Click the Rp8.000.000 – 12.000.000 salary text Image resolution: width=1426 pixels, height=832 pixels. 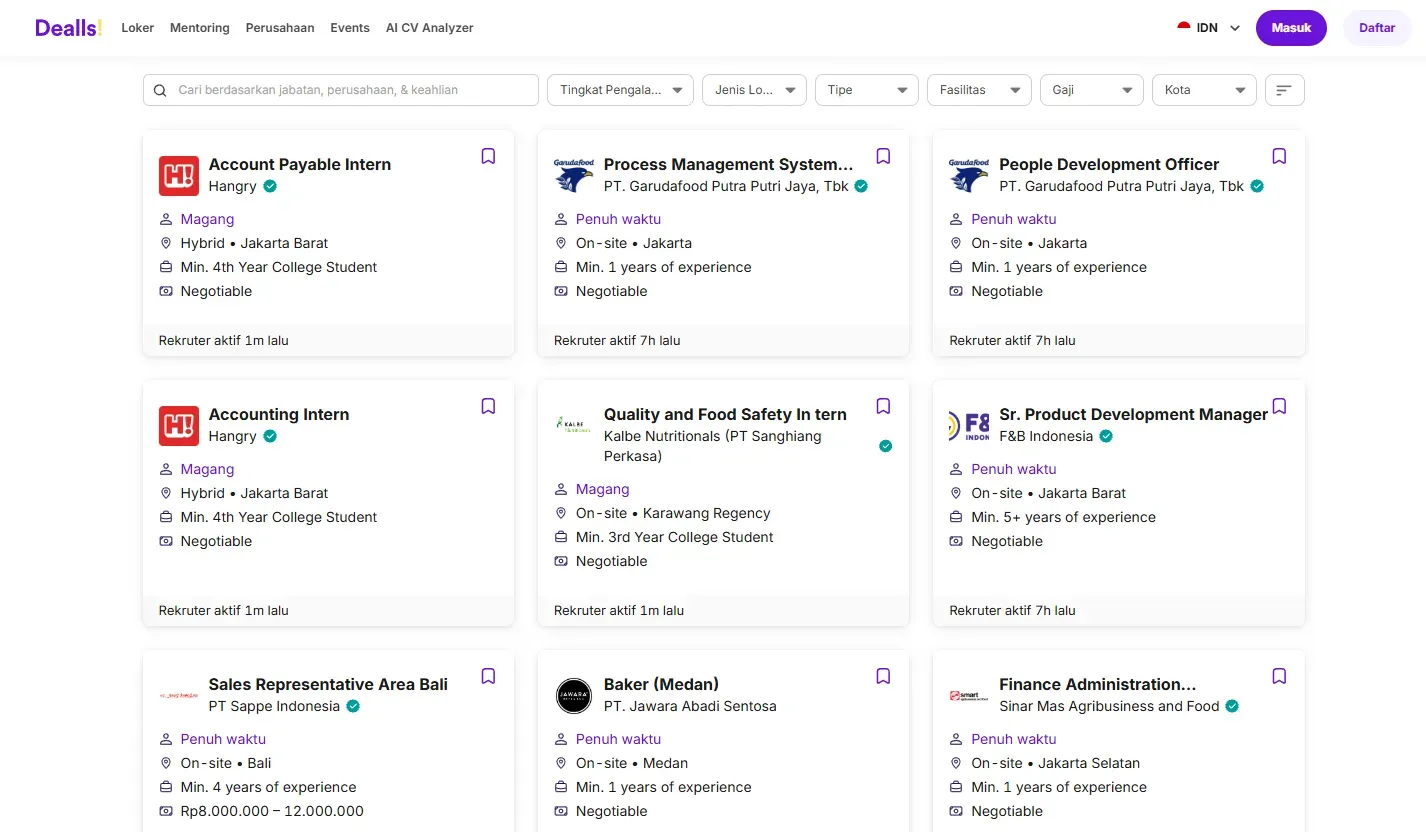pos(272,811)
